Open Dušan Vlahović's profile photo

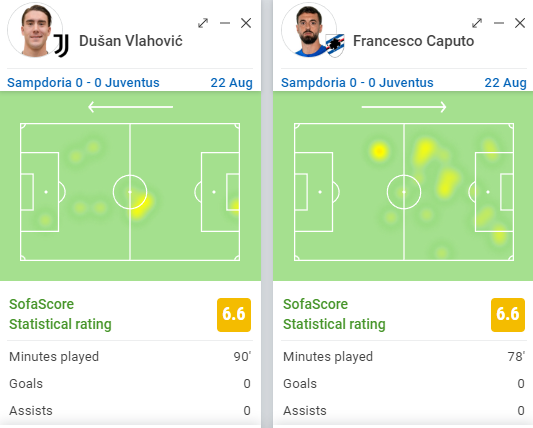pyautogui.click(x=35, y=30)
